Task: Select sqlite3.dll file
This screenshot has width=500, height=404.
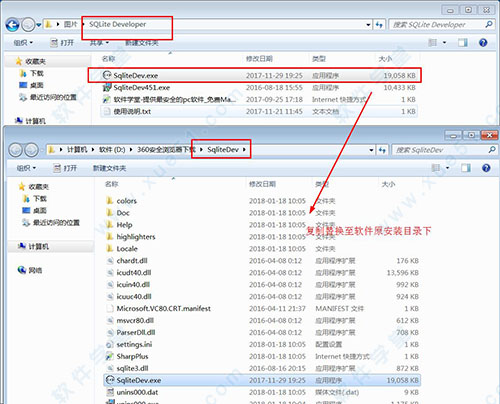Action: 262,368
